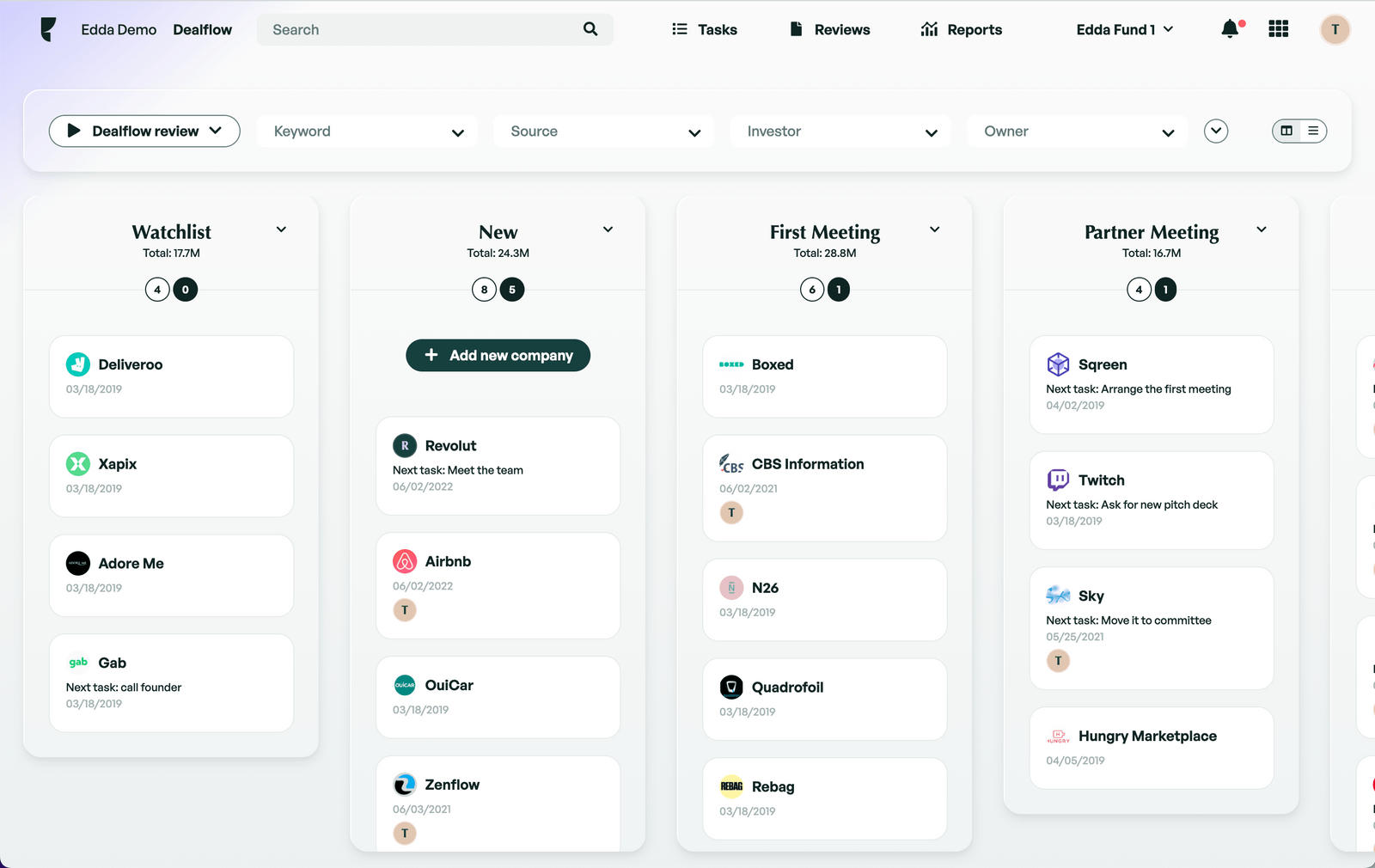Go to the Dealflow menu item
This screenshot has width=1375, height=868.
(x=202, y=29)
